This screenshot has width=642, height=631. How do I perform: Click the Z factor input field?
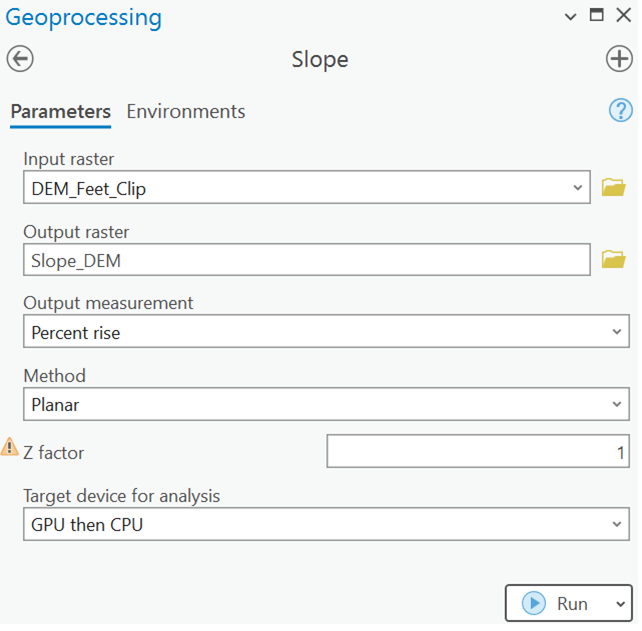tap(479, 451)
